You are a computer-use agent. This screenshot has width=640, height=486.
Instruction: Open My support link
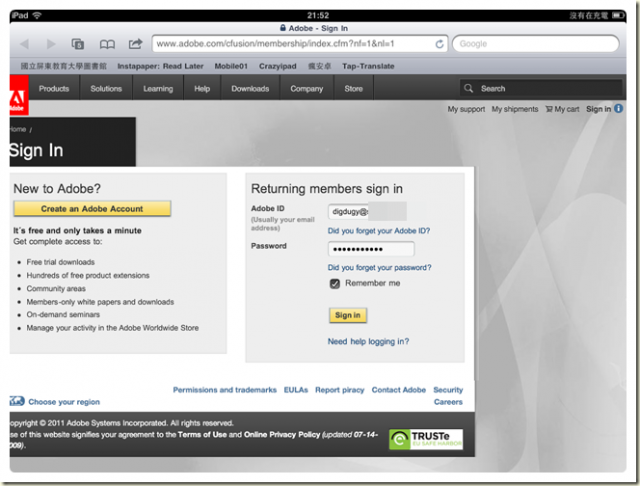tap(466, 109)
